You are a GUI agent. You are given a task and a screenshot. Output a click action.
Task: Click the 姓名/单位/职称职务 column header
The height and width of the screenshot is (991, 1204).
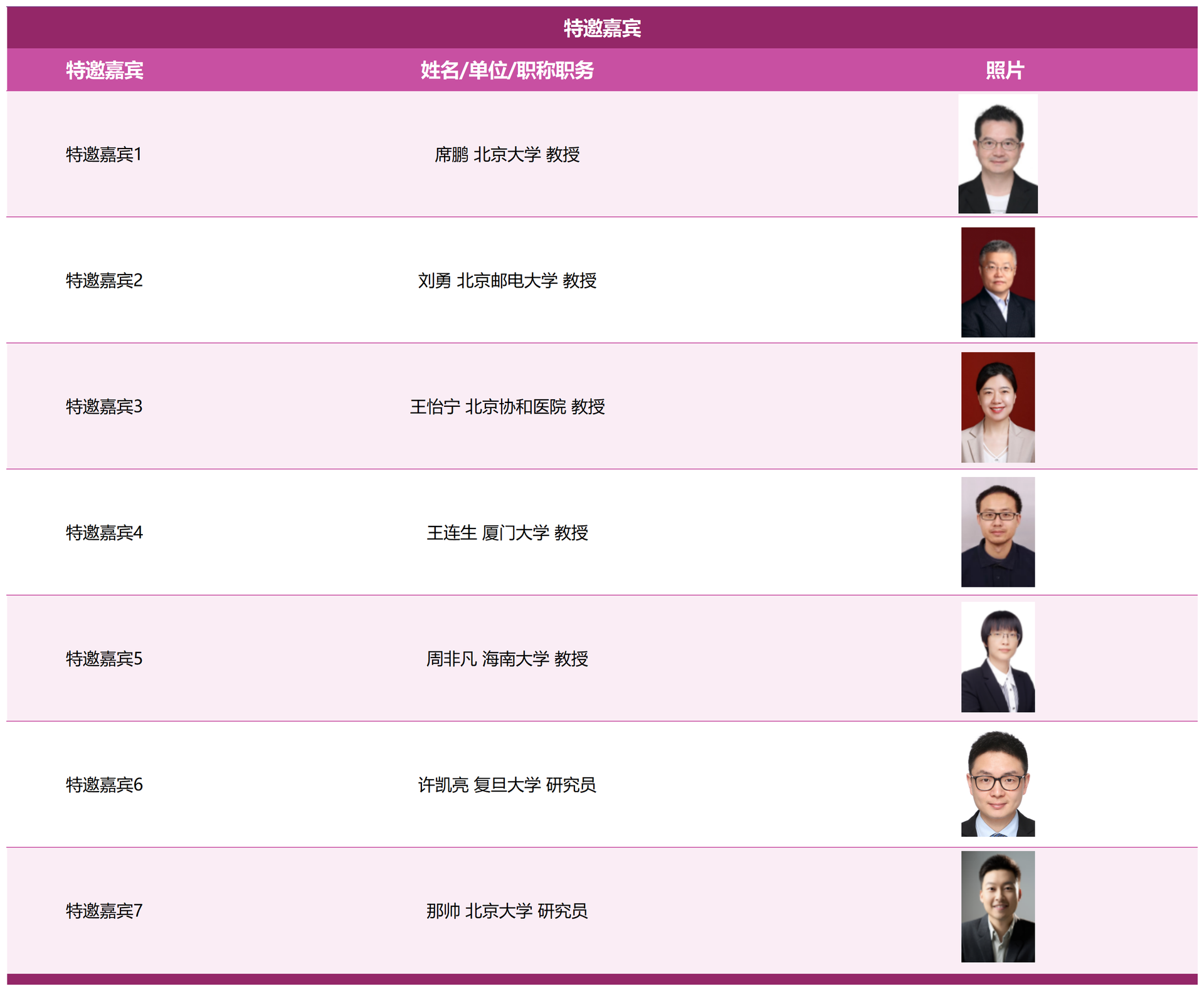(507, 70)
